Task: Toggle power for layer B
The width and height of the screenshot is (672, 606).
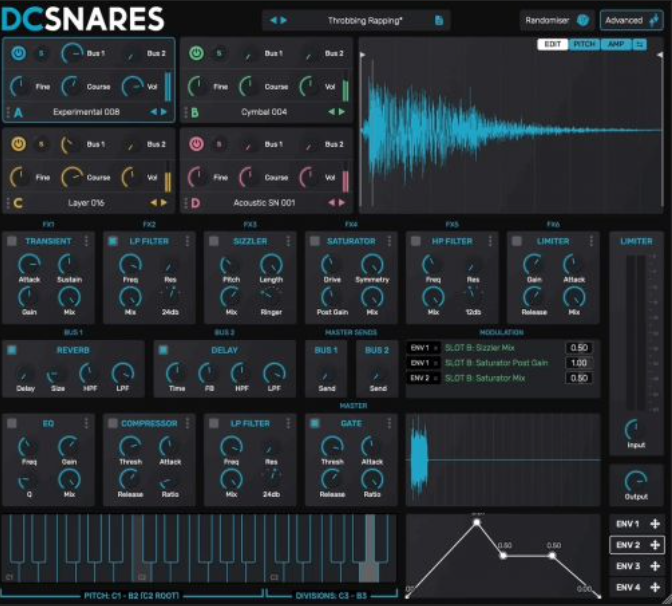Action: [x=196, y=54]
